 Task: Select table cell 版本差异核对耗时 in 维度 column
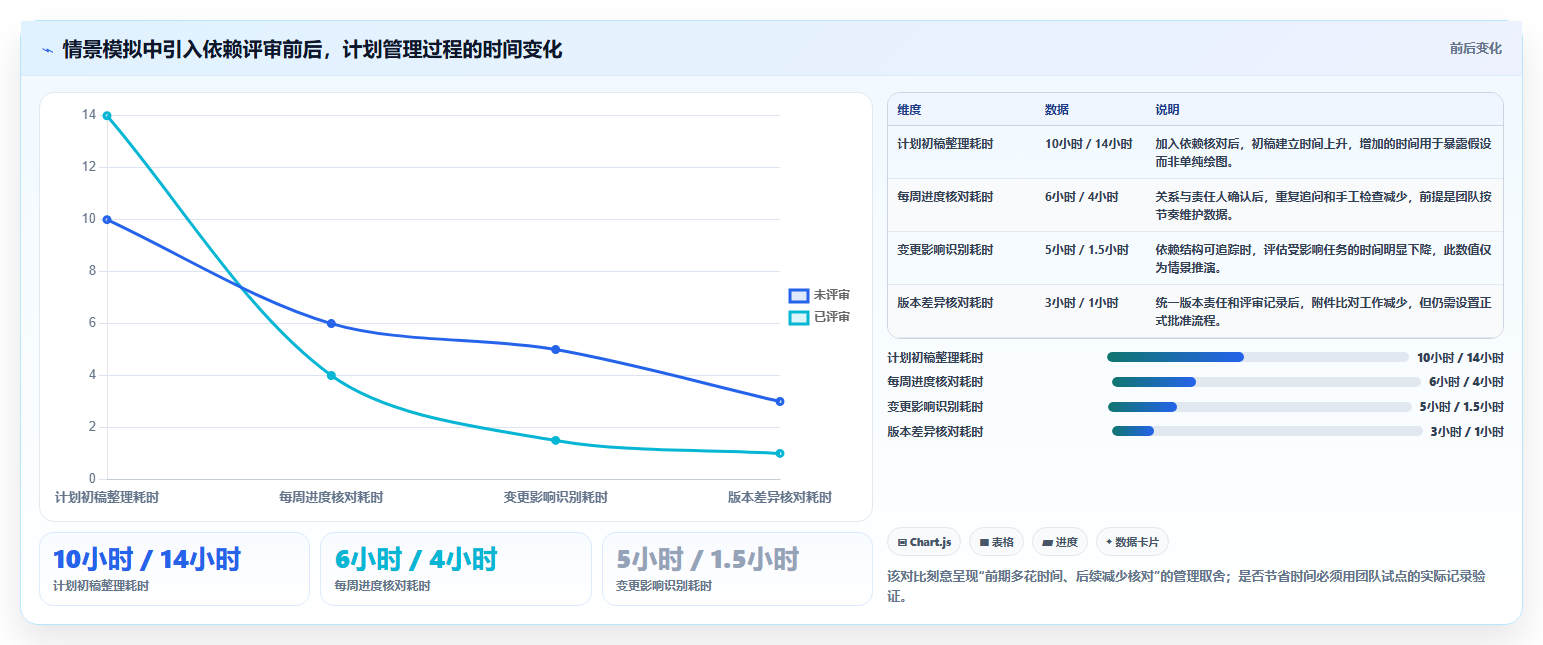click(x=945, y=303)
